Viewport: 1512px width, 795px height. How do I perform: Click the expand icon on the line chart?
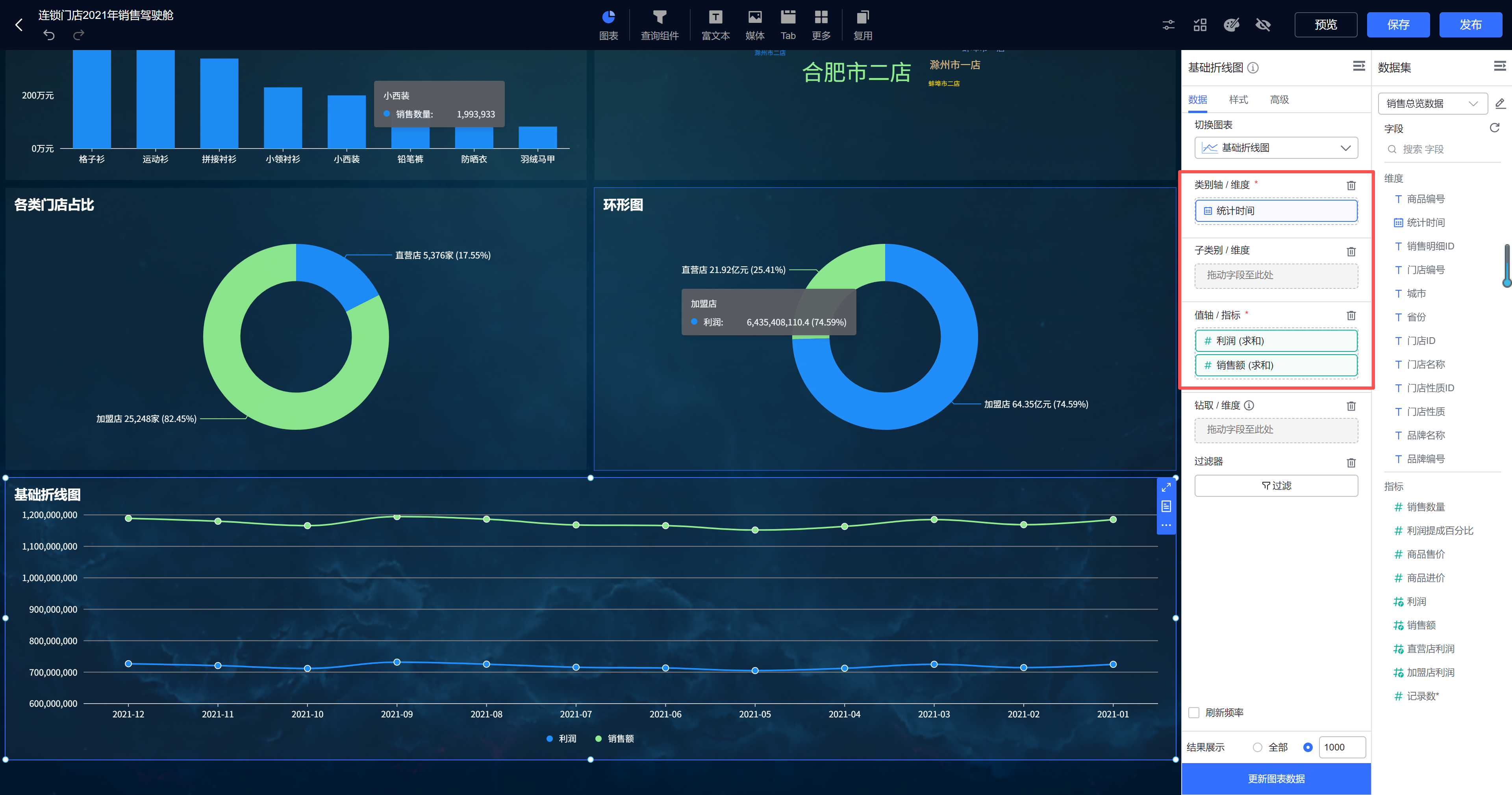1165,487
